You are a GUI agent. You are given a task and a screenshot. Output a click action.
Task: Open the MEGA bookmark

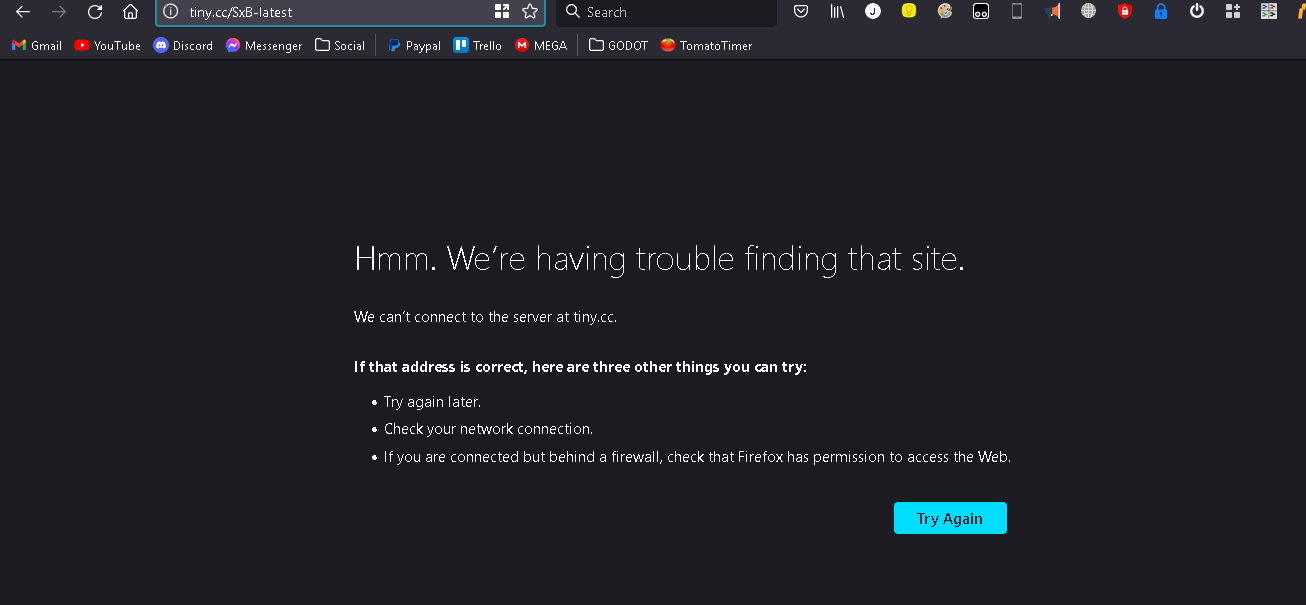541,45
